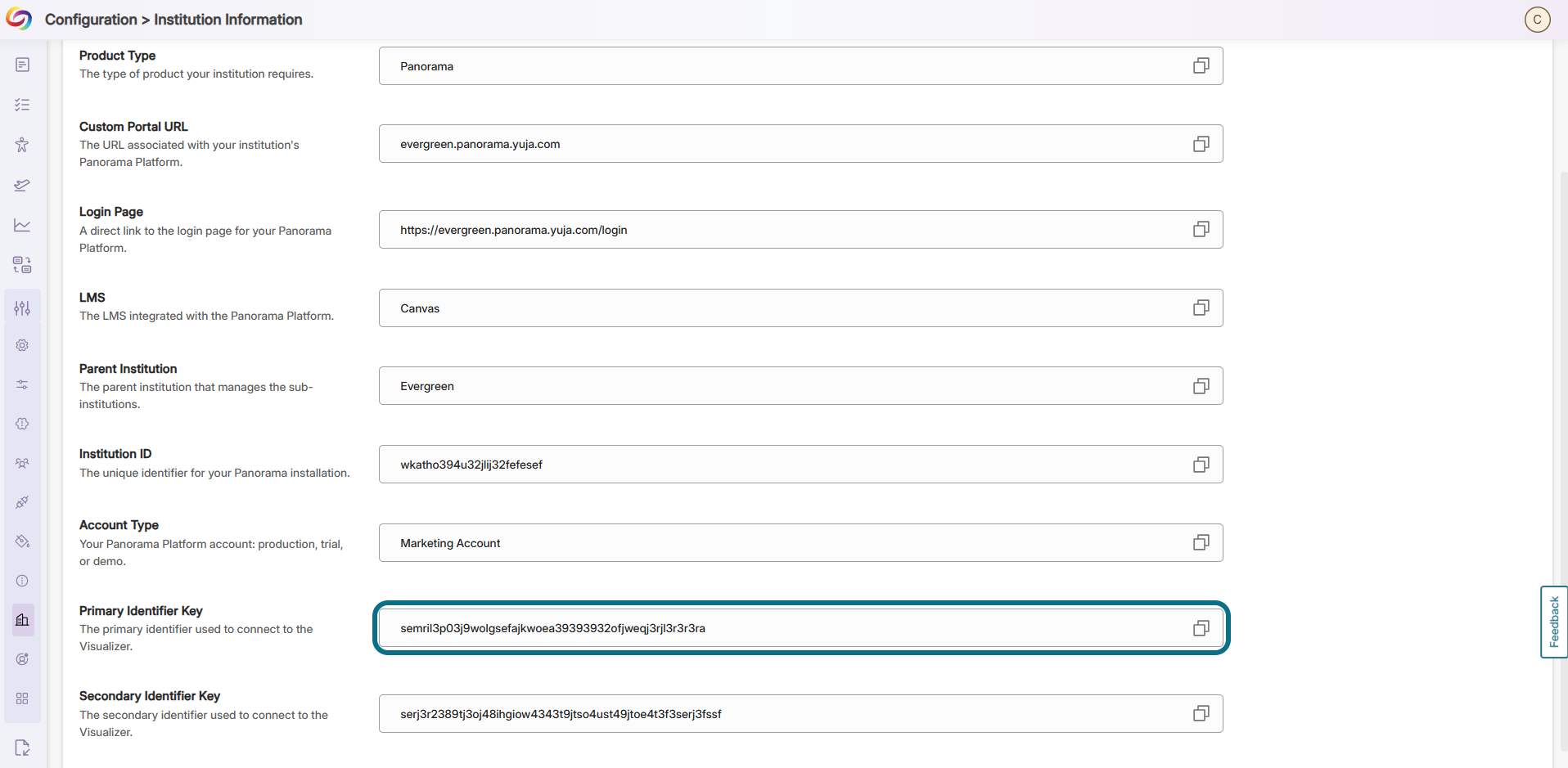Copy the Product Type value

[1201, 65]
